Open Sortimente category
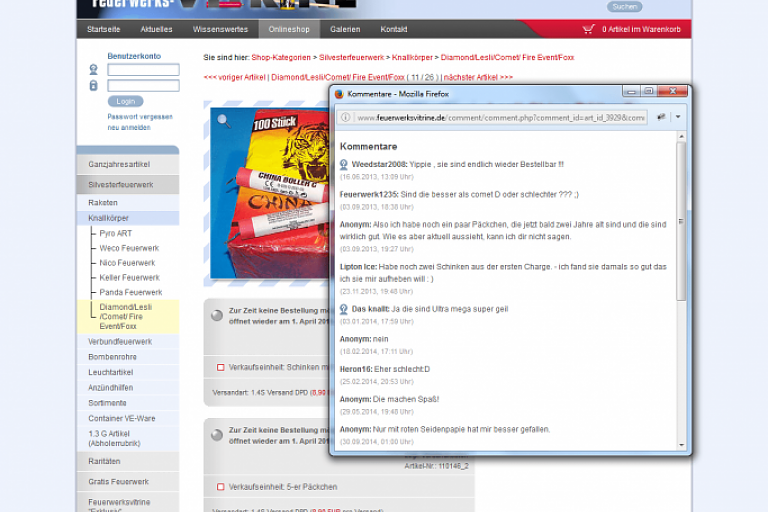768x512 pixels. [x=128, y=403]
